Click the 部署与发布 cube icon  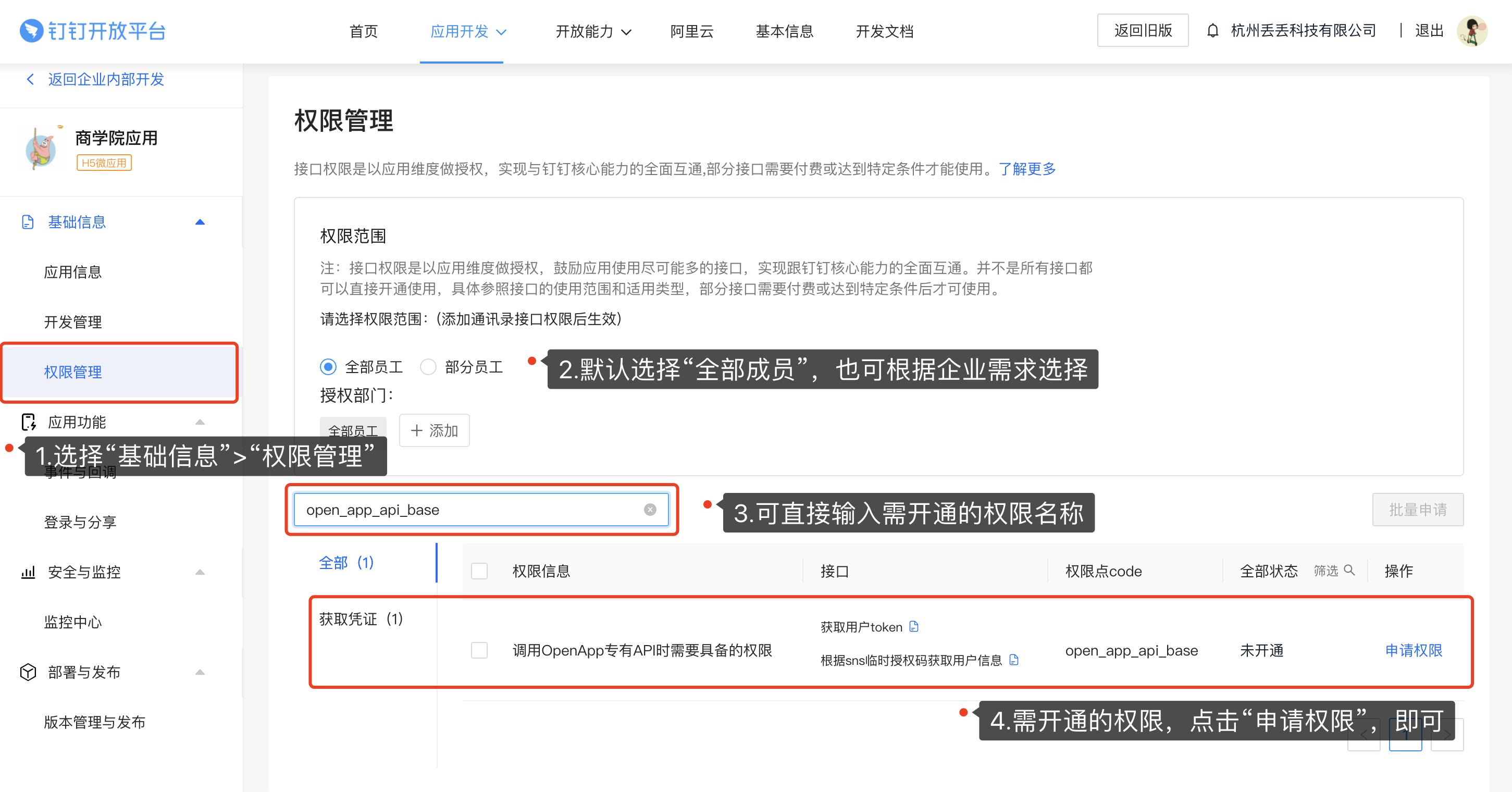pos(28,672)
